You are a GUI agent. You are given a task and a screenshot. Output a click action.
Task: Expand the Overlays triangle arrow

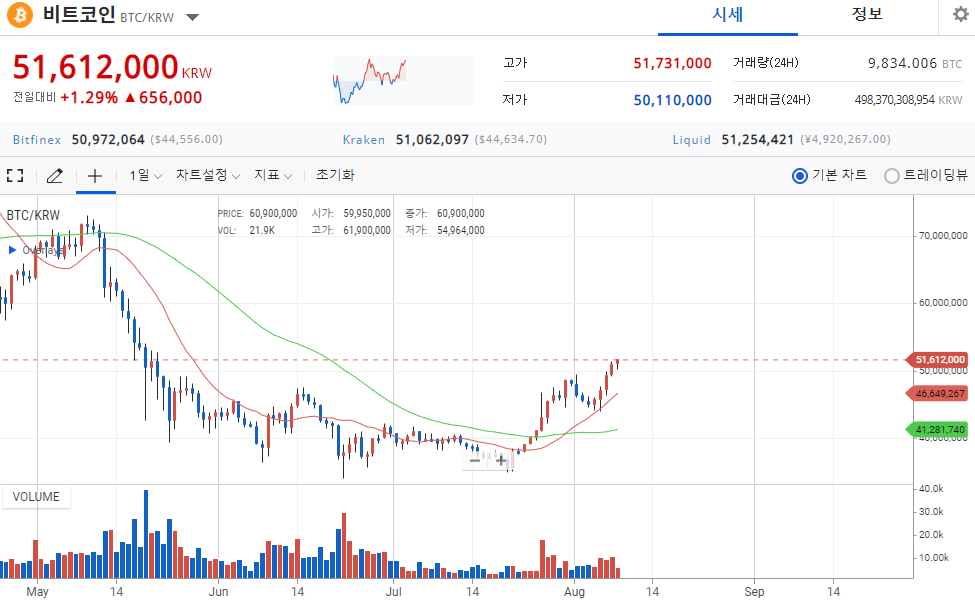[12, 250]
